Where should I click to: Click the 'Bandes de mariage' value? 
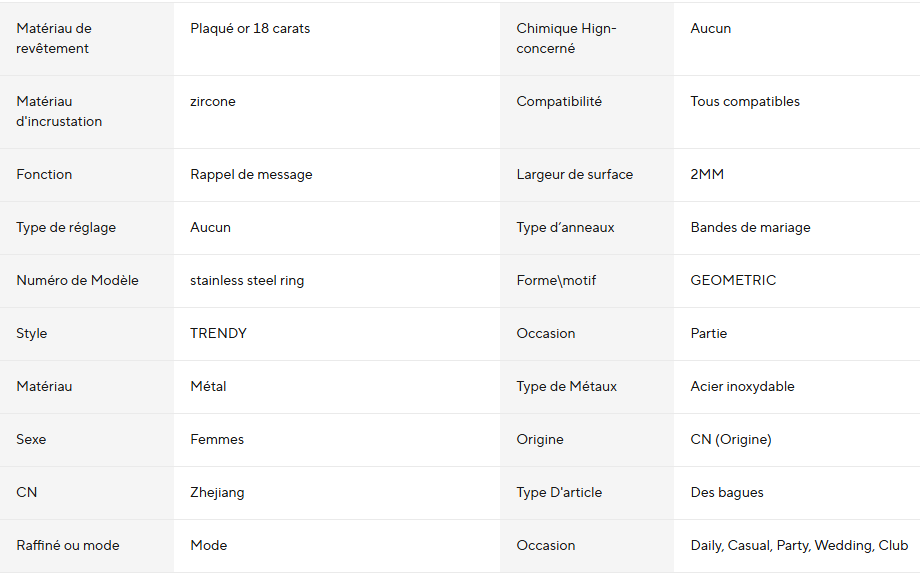click(x=750, y=227)
